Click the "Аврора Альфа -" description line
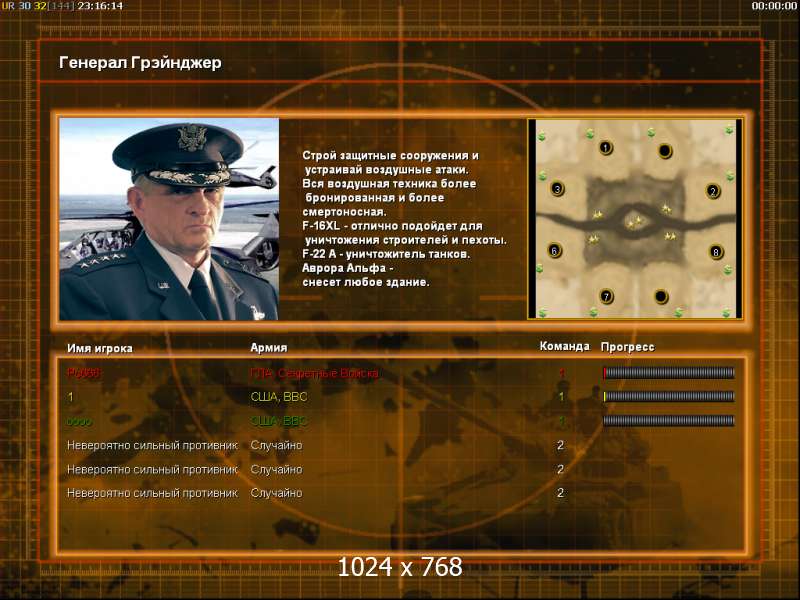The width and height of the screenshot is (800, 600). pyautogui.click(x=347, y=268)
